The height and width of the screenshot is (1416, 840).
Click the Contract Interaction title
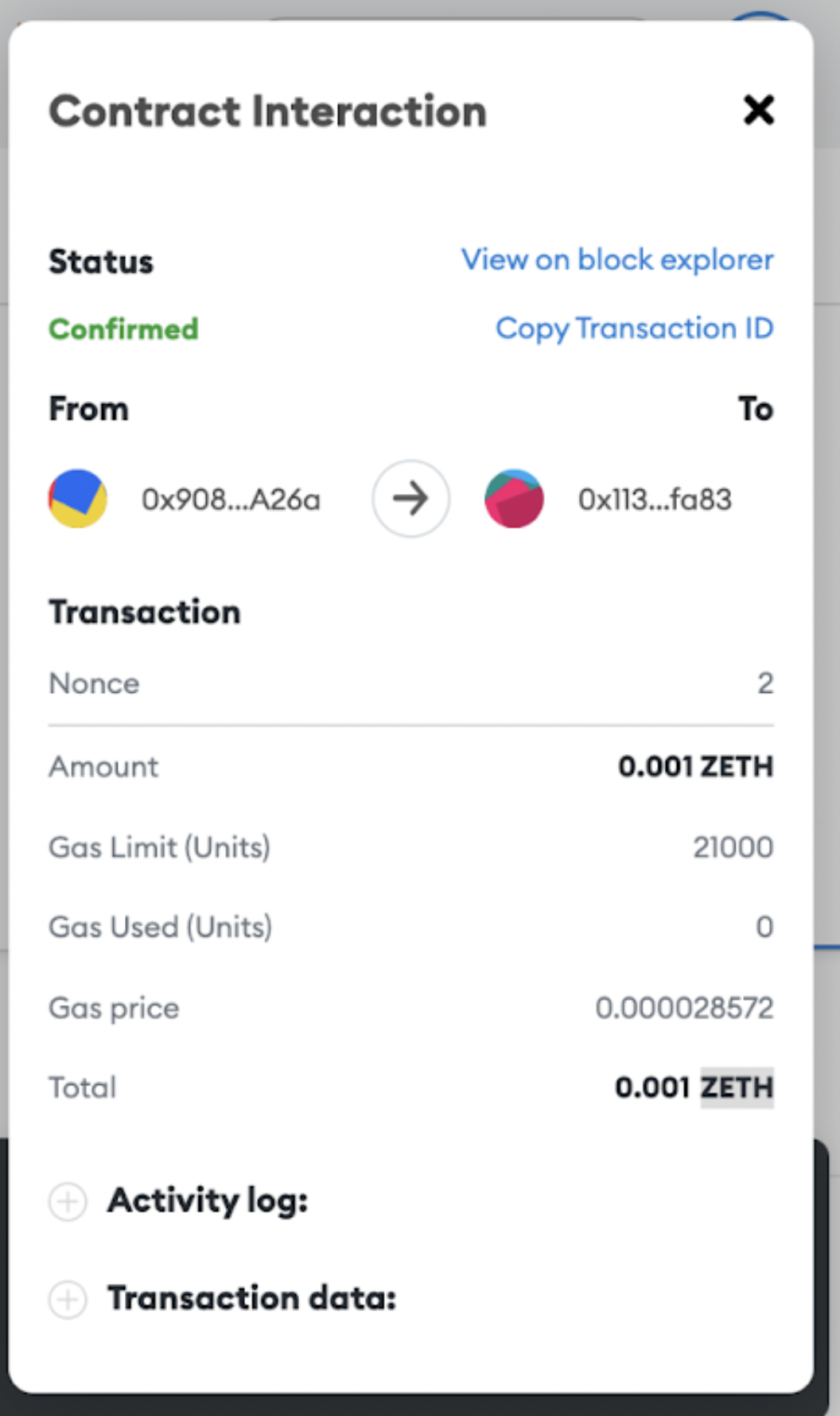[x=267, y=111]
